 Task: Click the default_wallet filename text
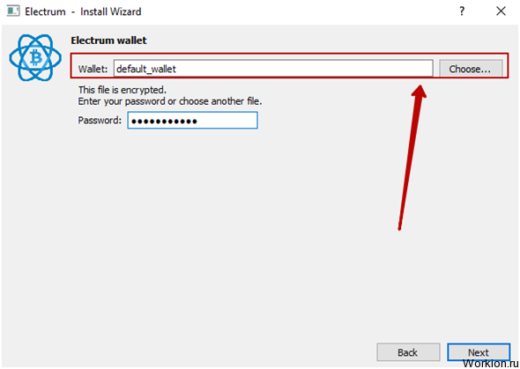(x=146, y=69)
